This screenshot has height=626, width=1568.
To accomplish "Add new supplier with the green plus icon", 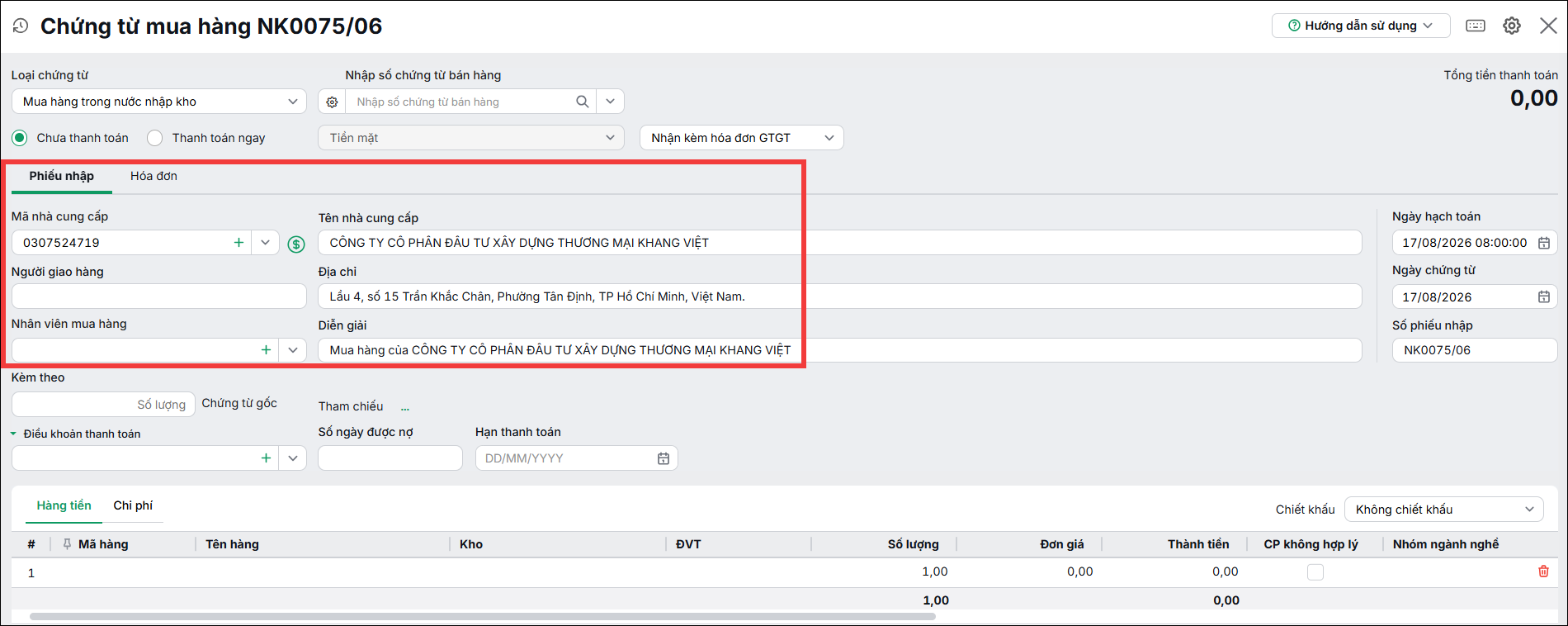I will pos(239,243).
